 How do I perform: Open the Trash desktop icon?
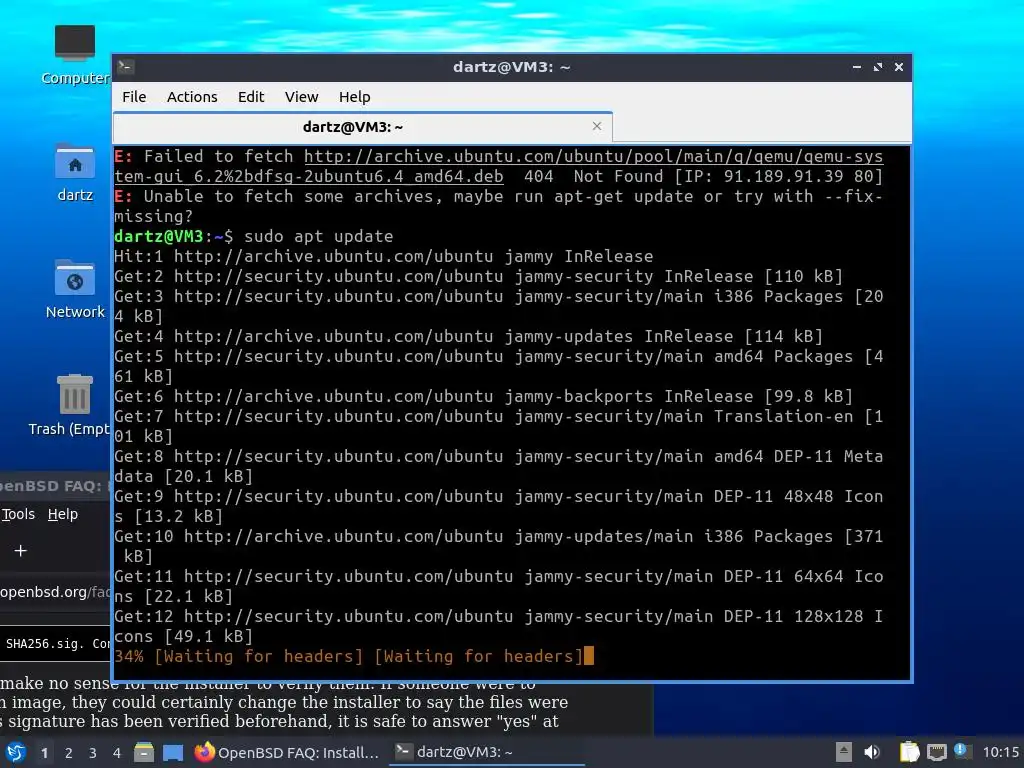[70, 406]
